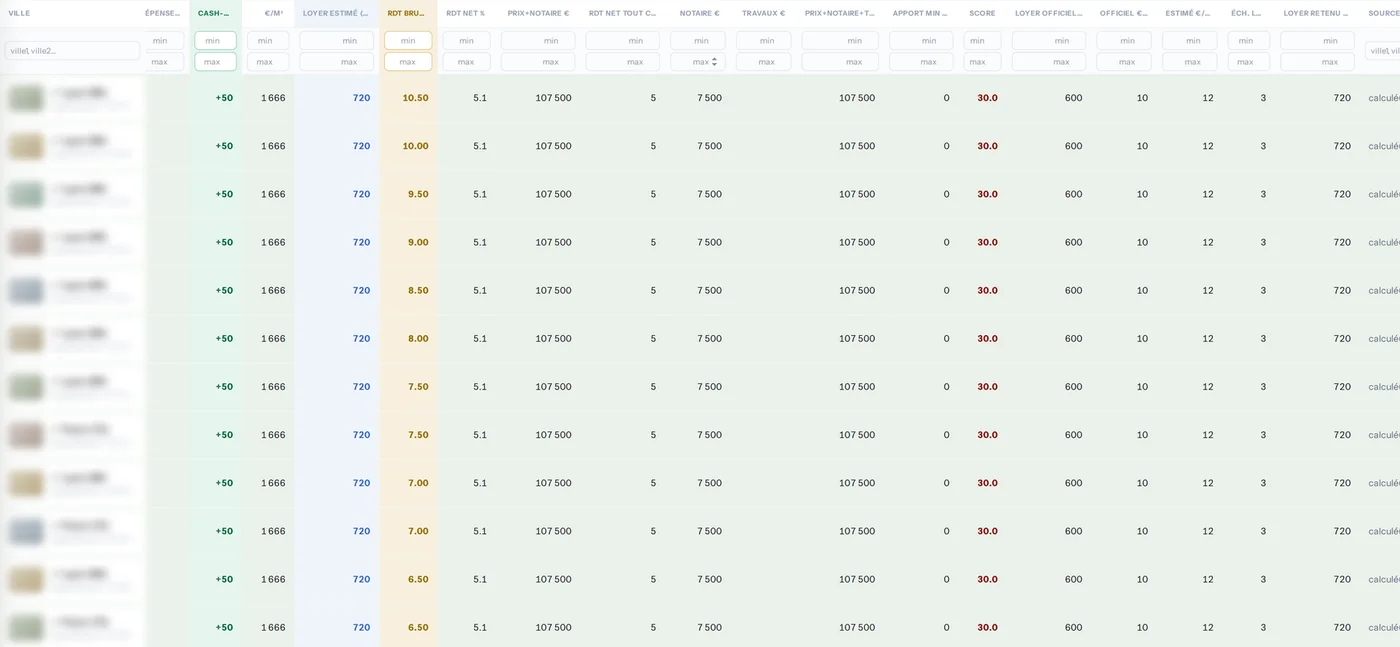The image size is (1400, 647).
Task: Focus the LOYER ESTIMÉ min filter
Action: click(x=337, y=40)
